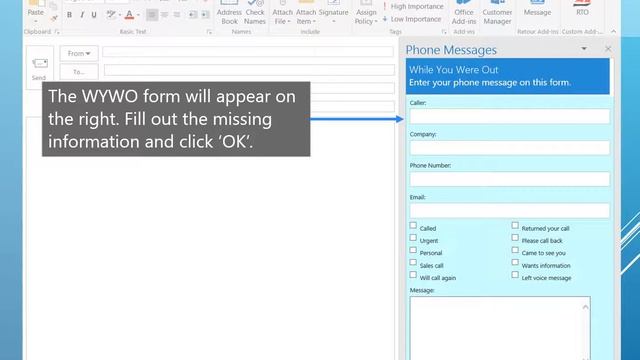Check the Called checkbox
The height and width of the screenshot is (360, 640).
tap(413, 225)
